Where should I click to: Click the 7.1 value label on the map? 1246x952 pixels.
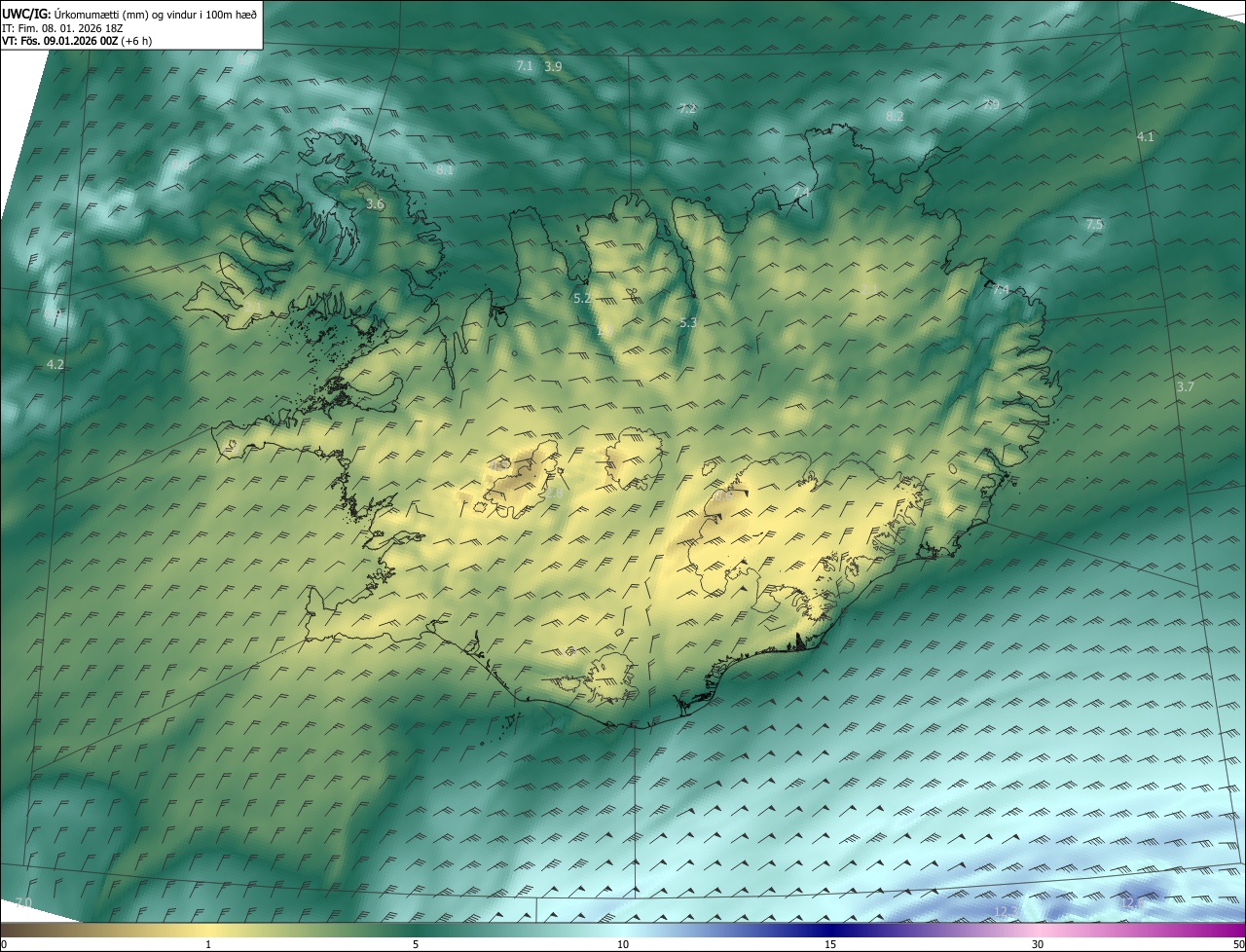point(524,65)
